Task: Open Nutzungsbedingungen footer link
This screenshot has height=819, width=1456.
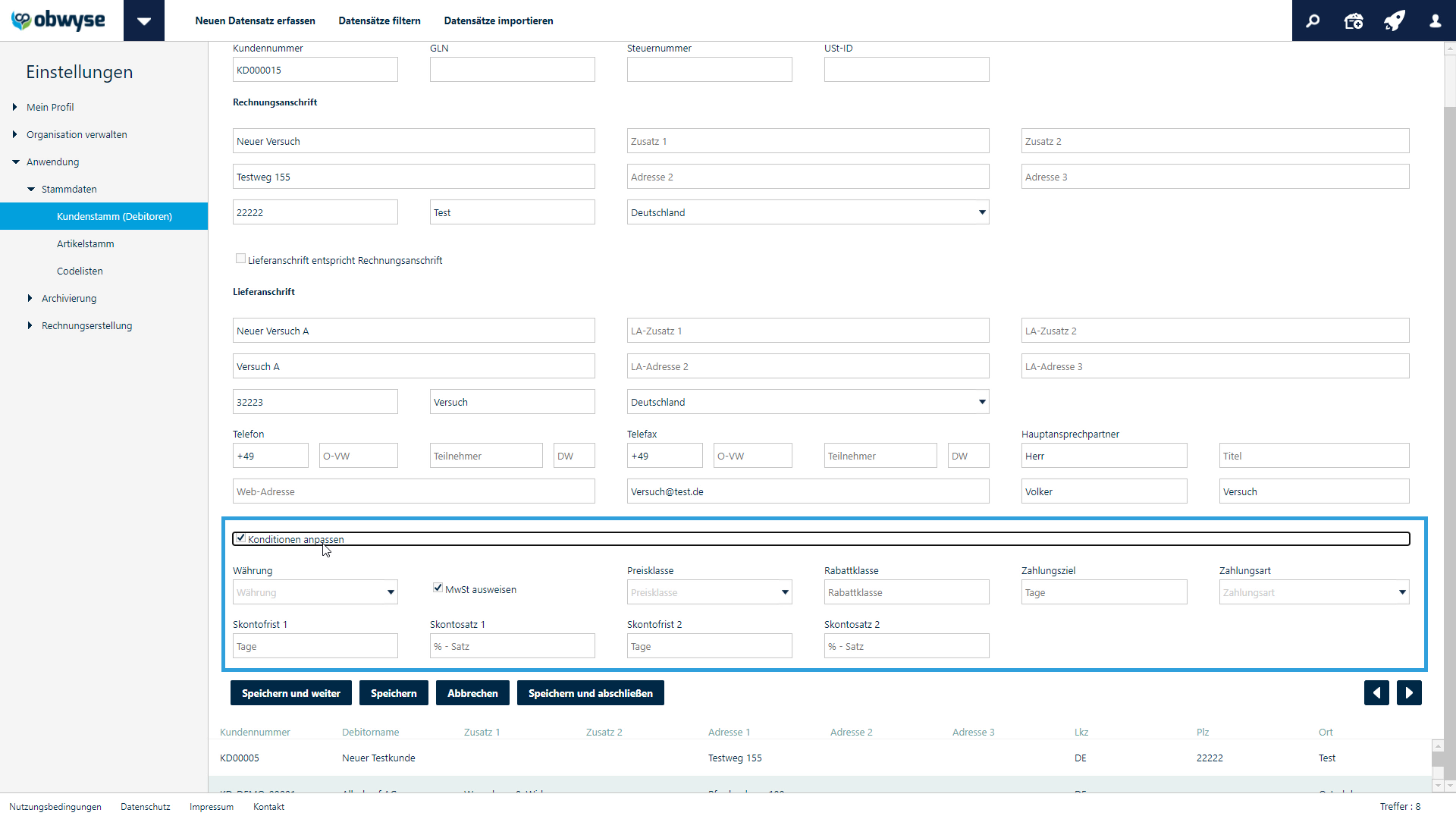Action: pyautogui.click(x=55, y=807)
